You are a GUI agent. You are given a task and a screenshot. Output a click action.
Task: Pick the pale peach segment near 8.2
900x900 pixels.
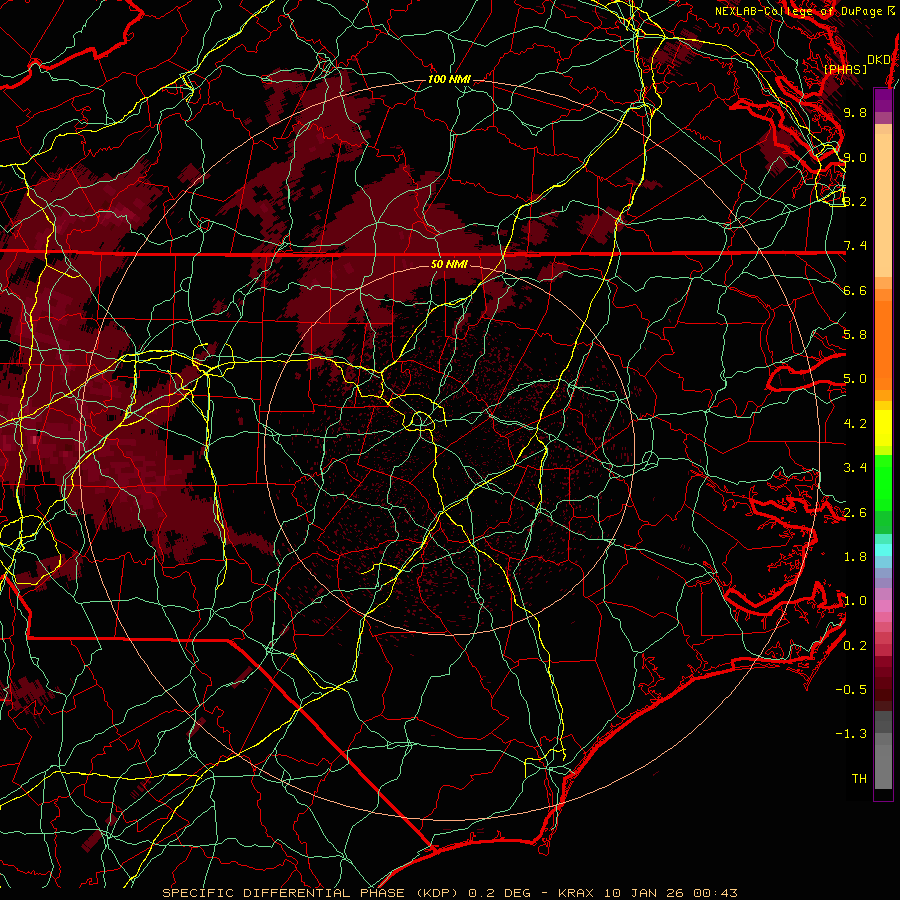click(883, 206)
